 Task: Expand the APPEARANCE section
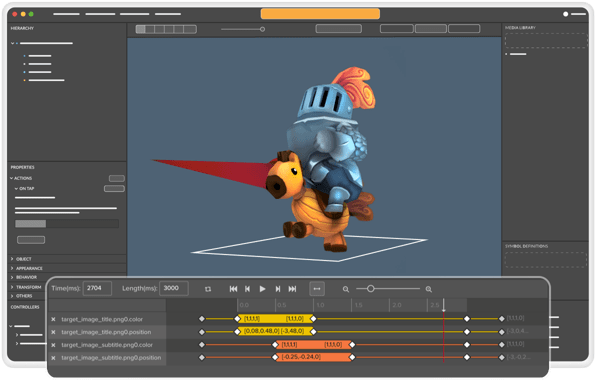tap(12, 268)
